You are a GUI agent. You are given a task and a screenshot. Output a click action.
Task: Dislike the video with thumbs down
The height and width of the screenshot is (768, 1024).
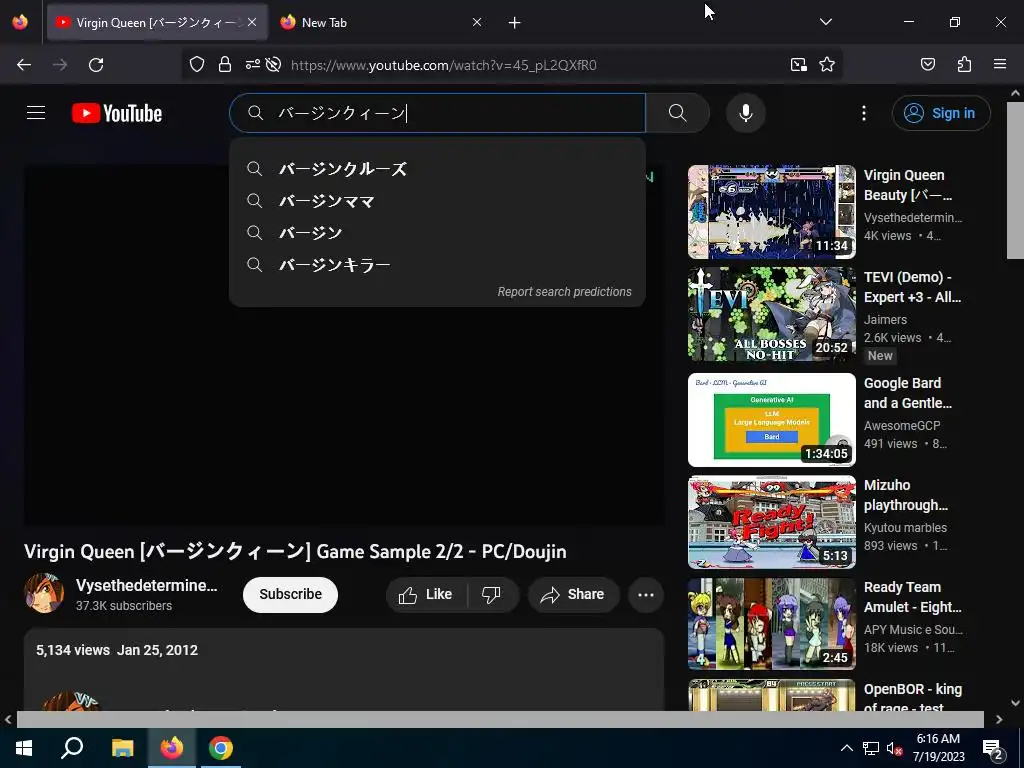491,594
